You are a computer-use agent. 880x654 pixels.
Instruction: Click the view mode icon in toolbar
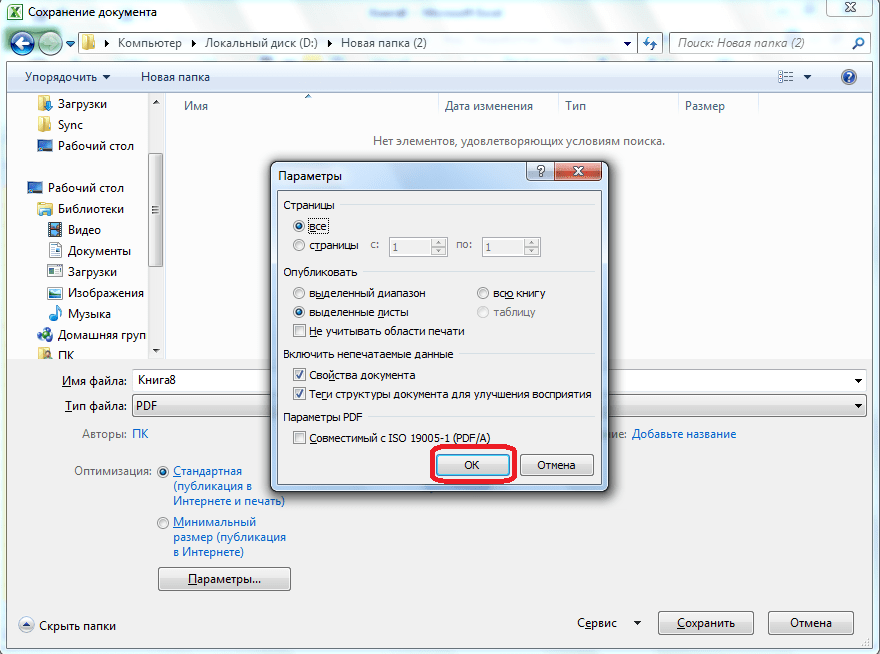coord(786,77)
